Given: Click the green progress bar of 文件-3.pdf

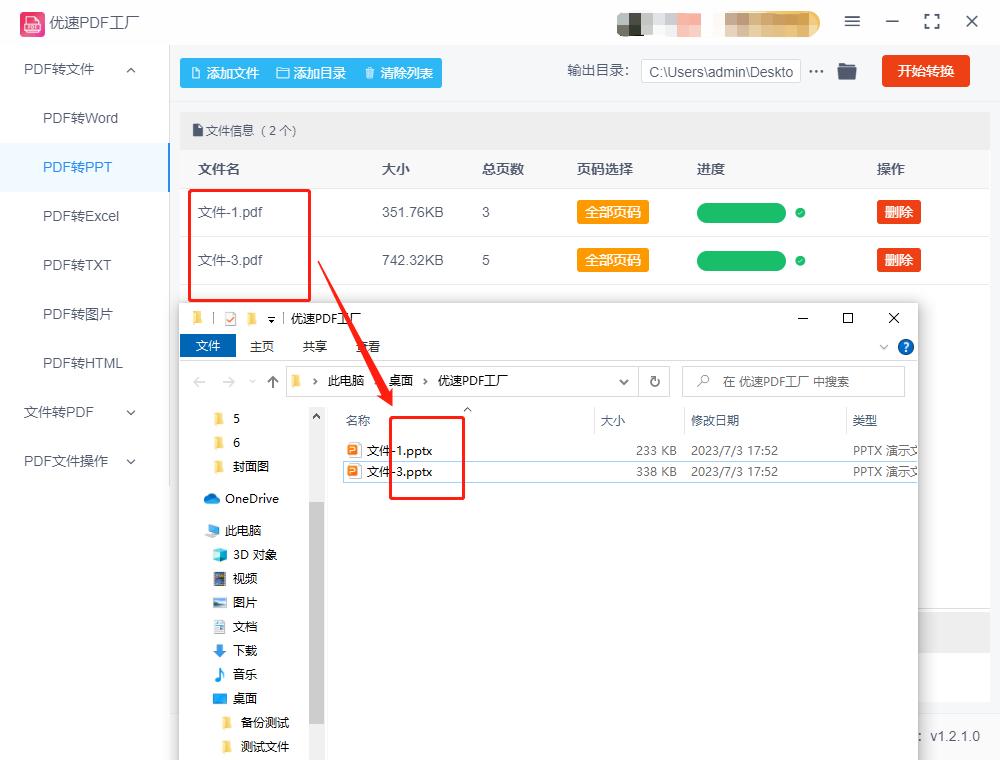Looking at the screenshot, I should [741, 260].
